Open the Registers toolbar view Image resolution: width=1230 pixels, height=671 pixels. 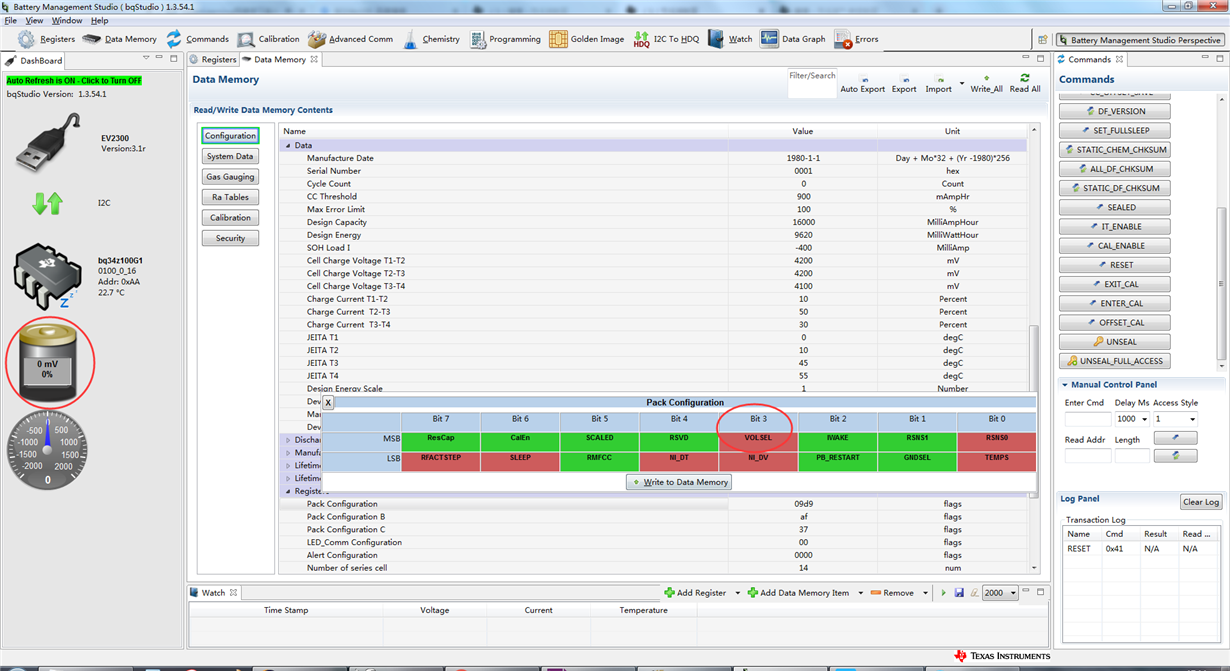(x=46, y=39)
